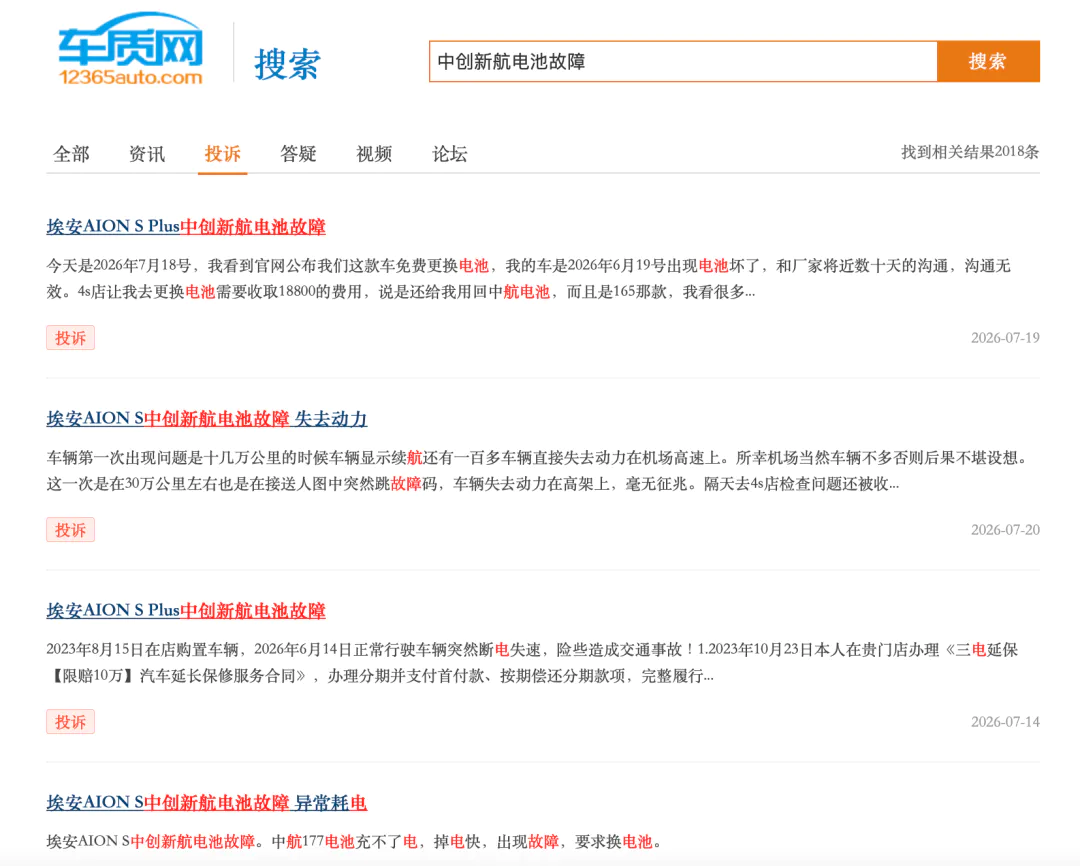
Task: Switch to the 全部 tab
Action: click(71, 154)
